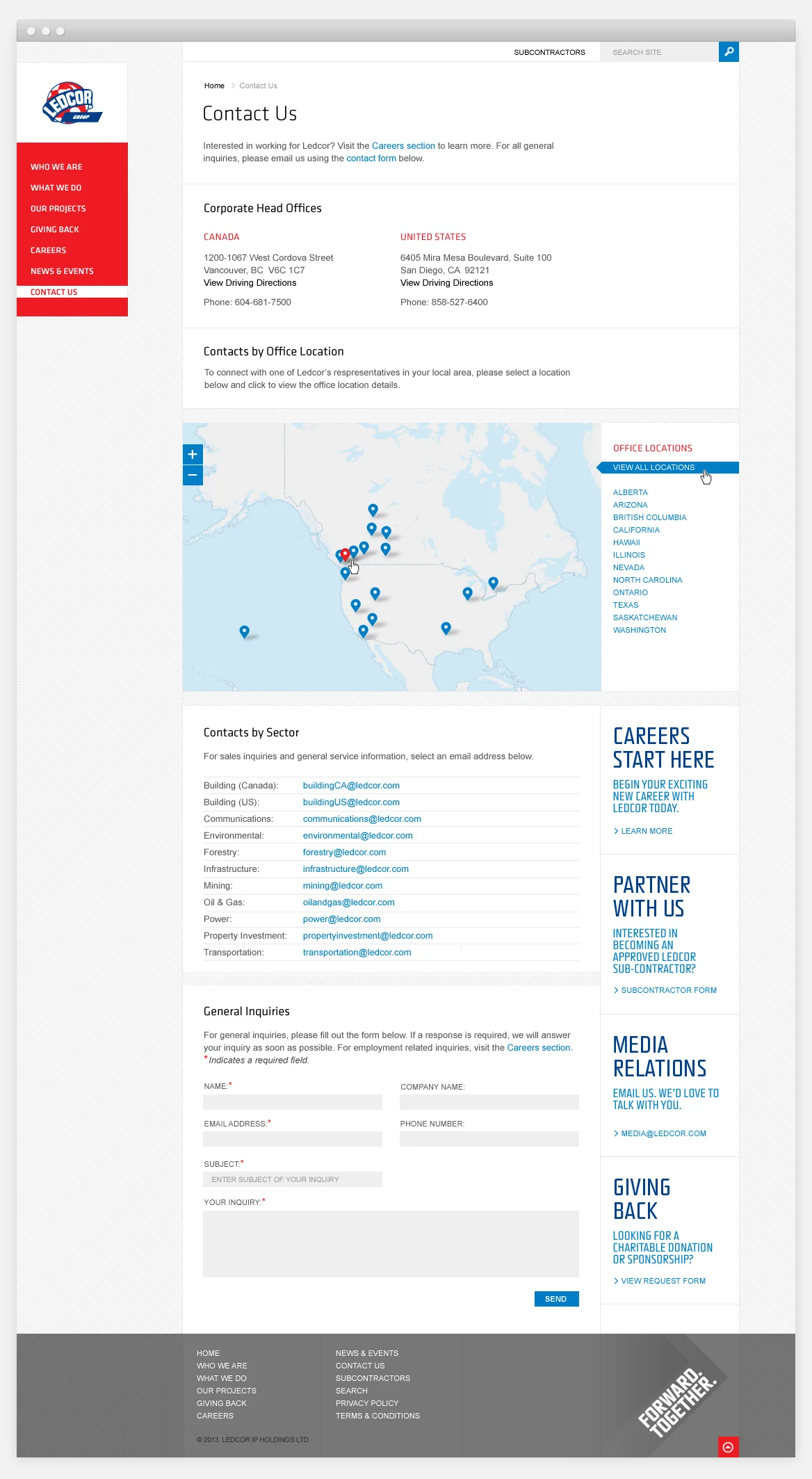Viewport: 812px width, 1479px height.
Task: Click the Texas map pin
Action: click(446, 628)
